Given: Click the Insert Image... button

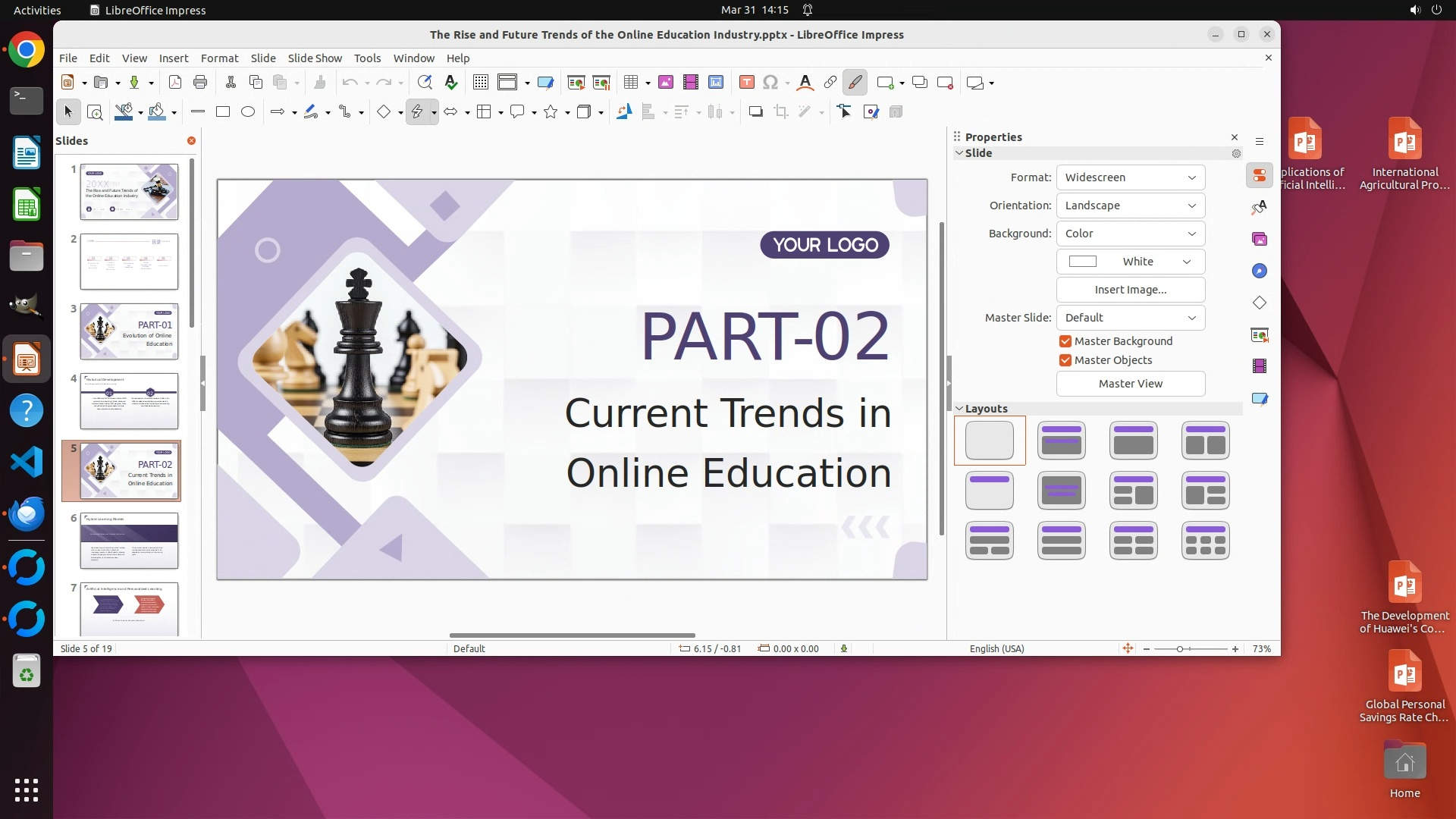Looking at the screenshot, I should click(1130, 290).
